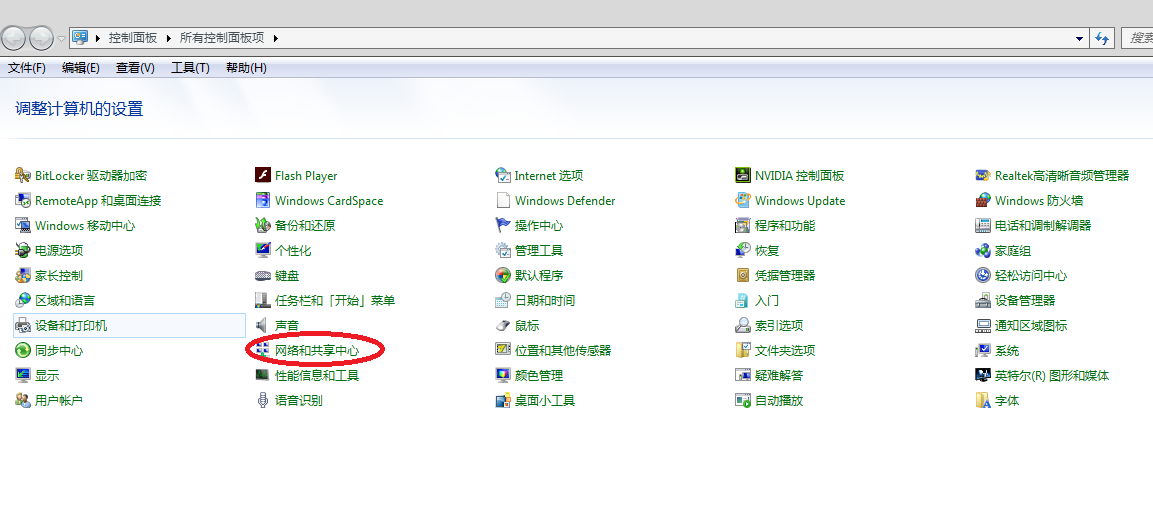Expand the arrow after 控制面板 breadcrumb
The width and height of the screenshot is (1153, 515).
click(168, 38)
